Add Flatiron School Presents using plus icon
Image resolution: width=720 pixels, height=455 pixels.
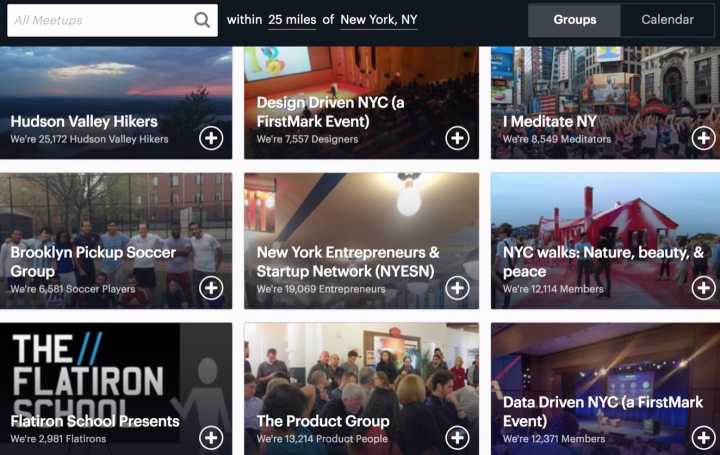click(211, 437)
